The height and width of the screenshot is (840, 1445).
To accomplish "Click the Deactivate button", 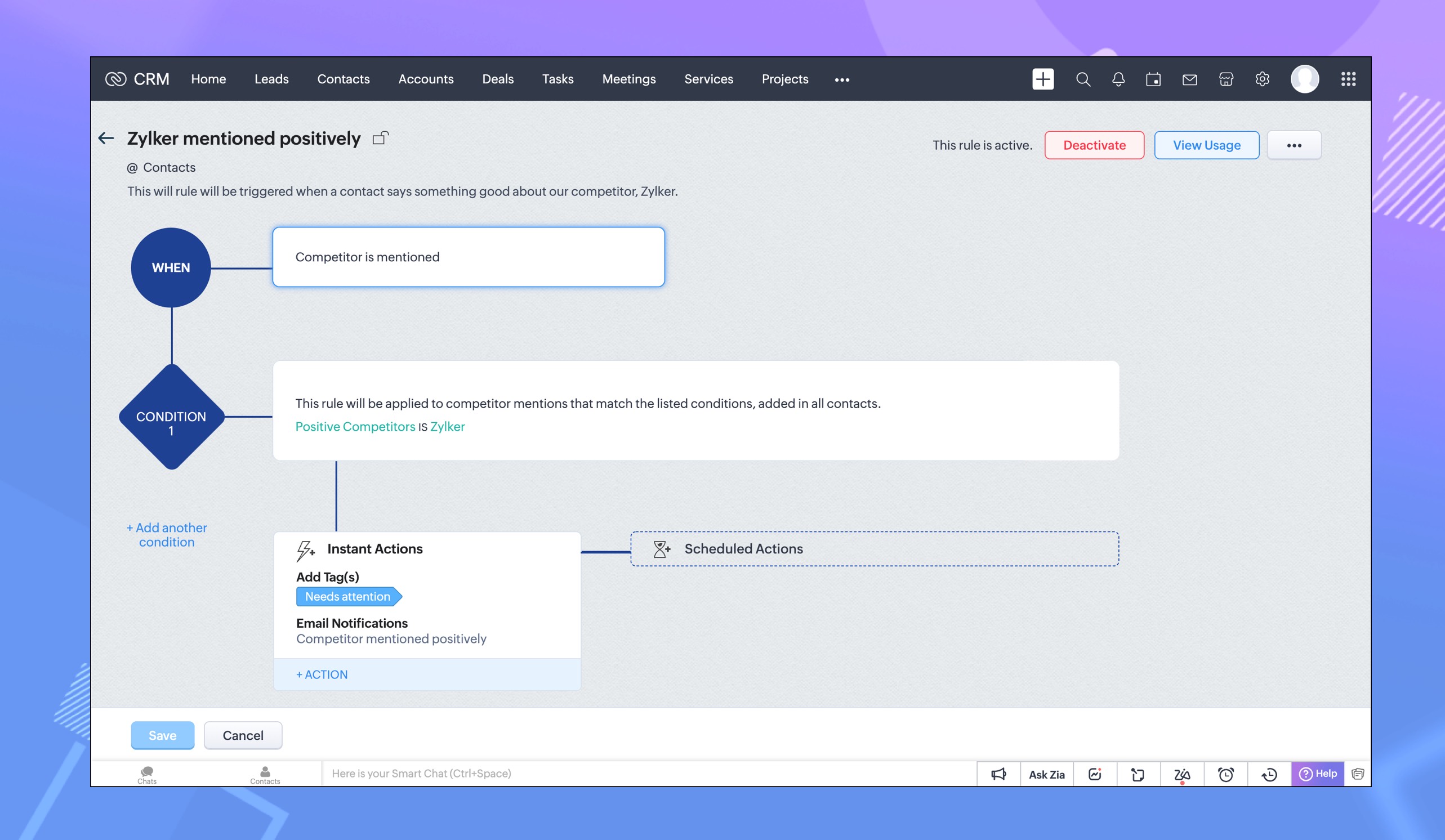I will [1094, 145].
